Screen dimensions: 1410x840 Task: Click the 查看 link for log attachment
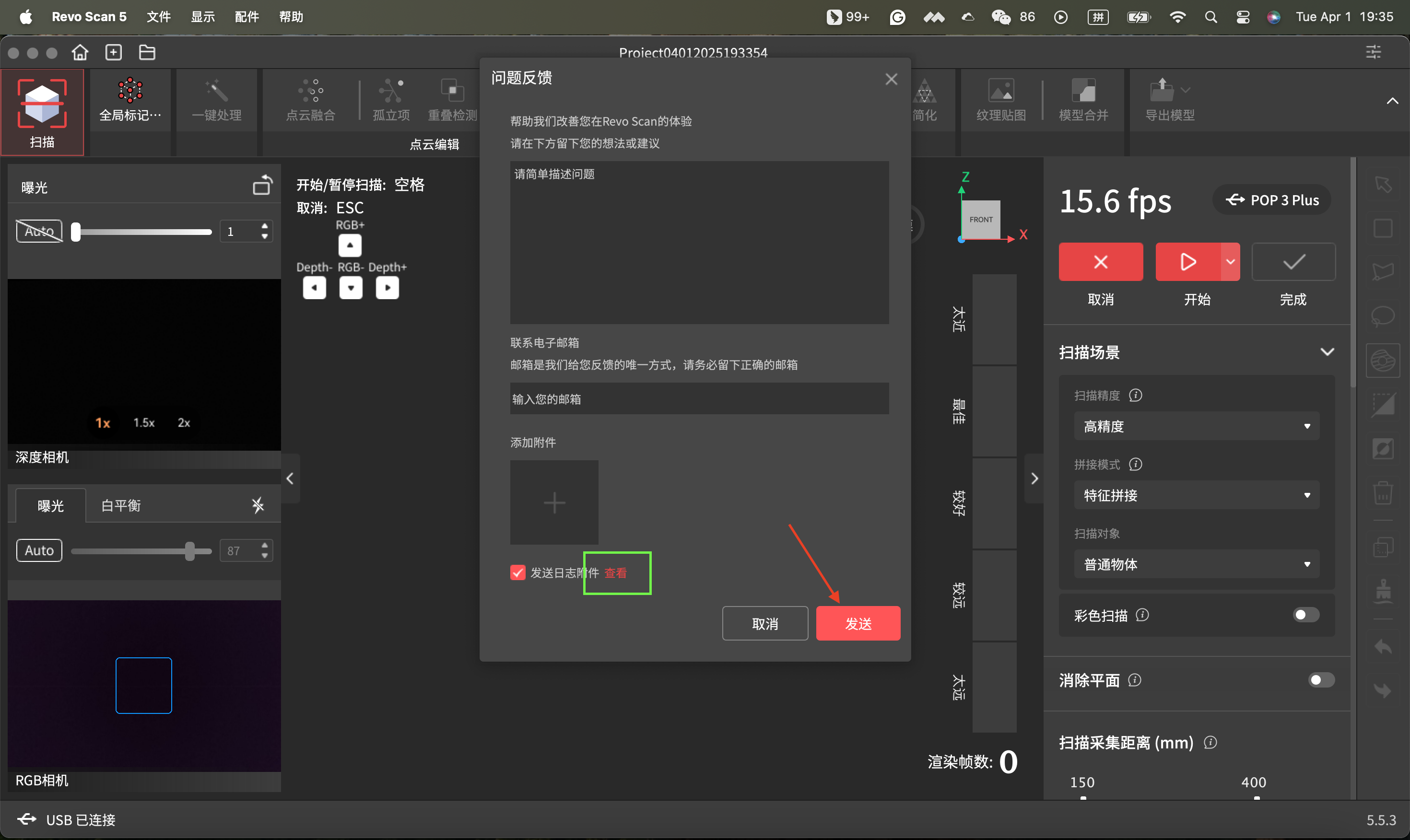[615, 573]
